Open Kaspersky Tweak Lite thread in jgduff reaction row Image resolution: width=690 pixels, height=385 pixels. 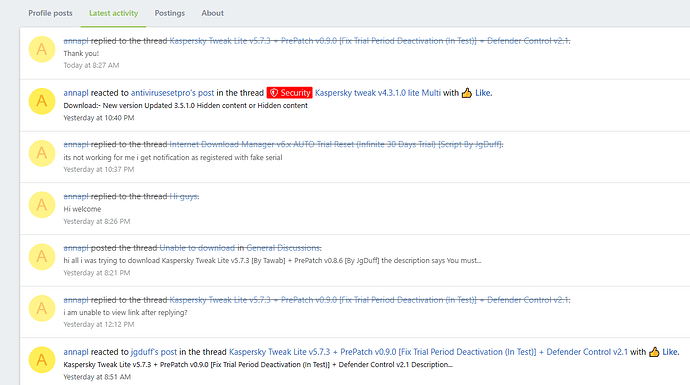429,352
